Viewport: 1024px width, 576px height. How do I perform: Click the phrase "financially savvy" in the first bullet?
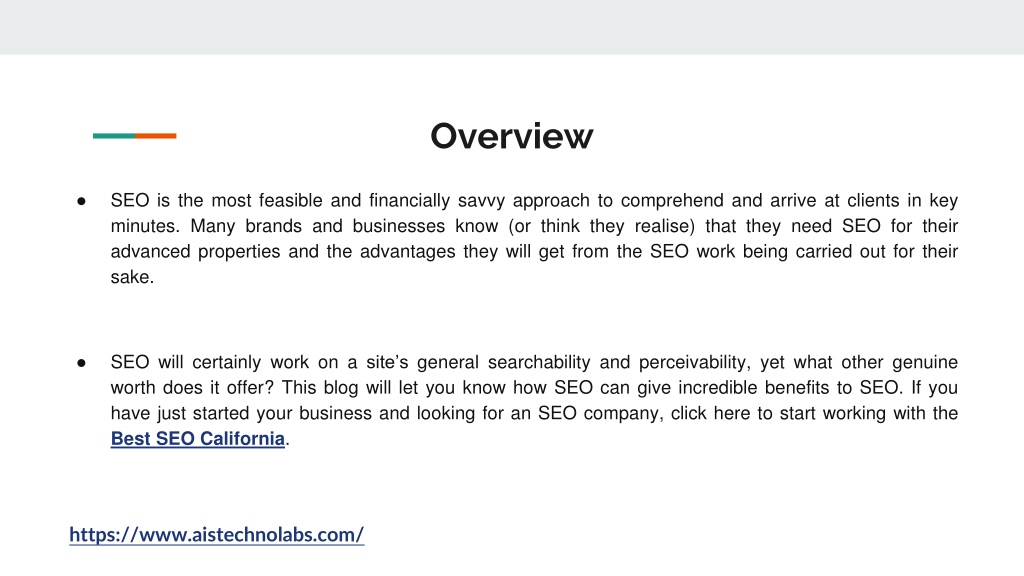pos(409,200)
